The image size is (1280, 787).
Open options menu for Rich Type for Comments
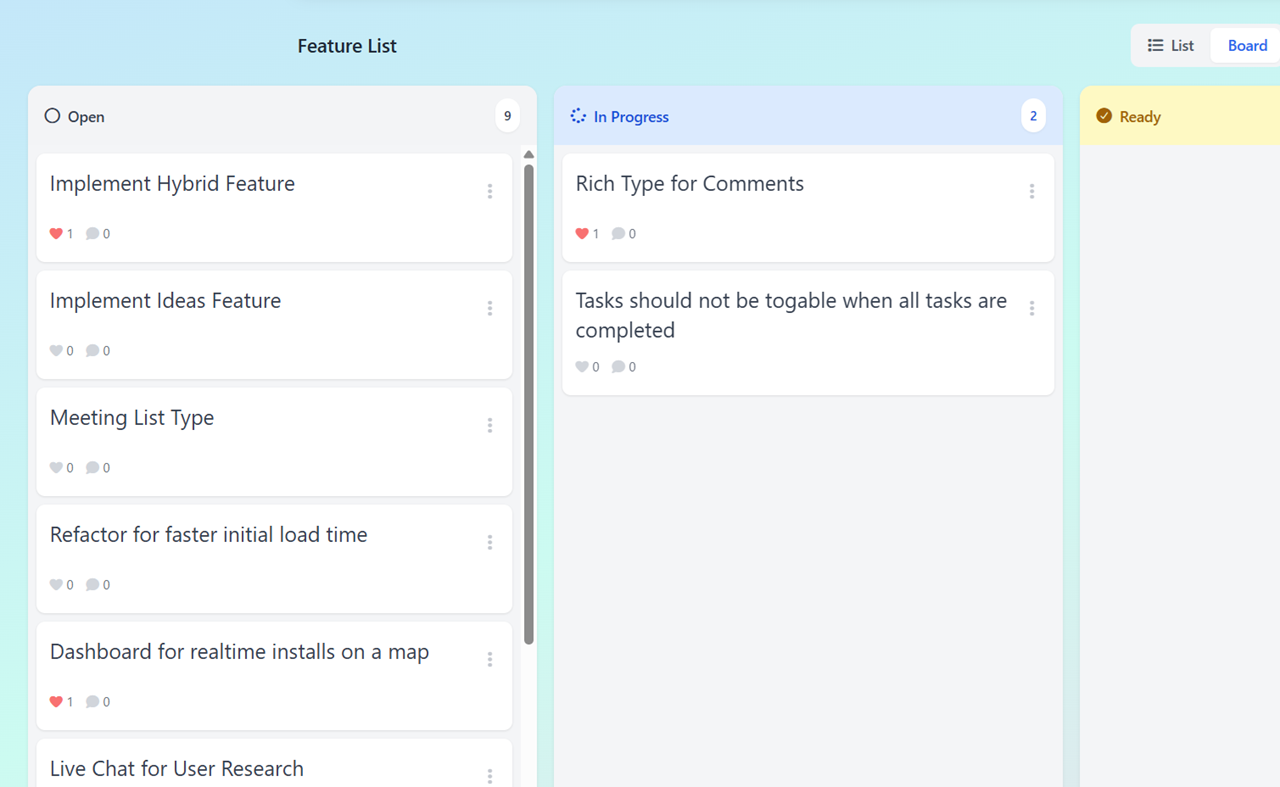[x=1032, y=191]
